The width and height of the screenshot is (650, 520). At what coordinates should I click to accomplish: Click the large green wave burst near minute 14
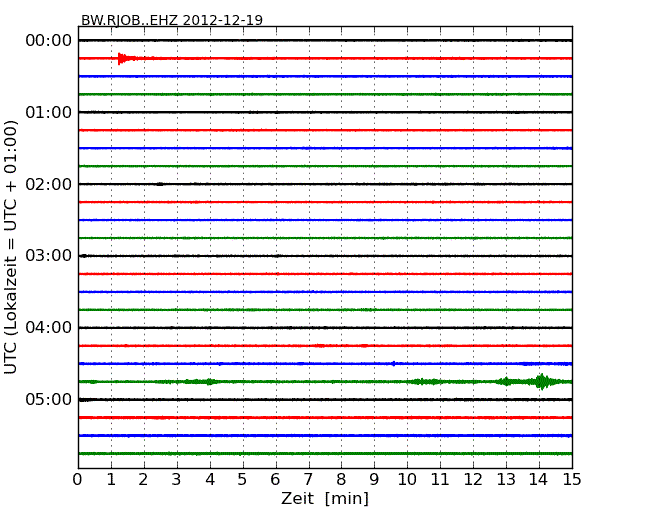click(x=541, y=381)
